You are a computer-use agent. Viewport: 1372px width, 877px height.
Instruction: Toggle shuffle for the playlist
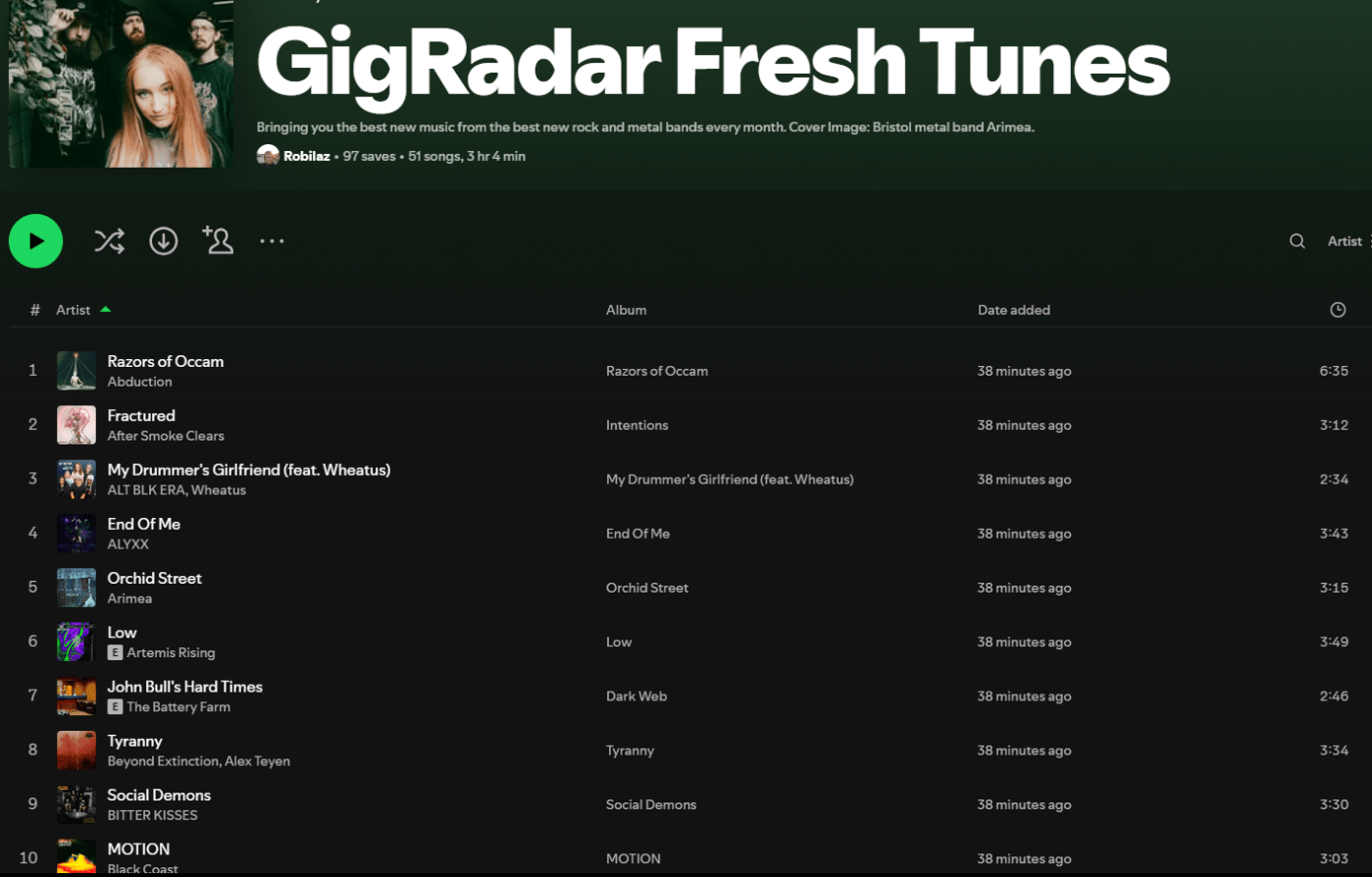109,241
